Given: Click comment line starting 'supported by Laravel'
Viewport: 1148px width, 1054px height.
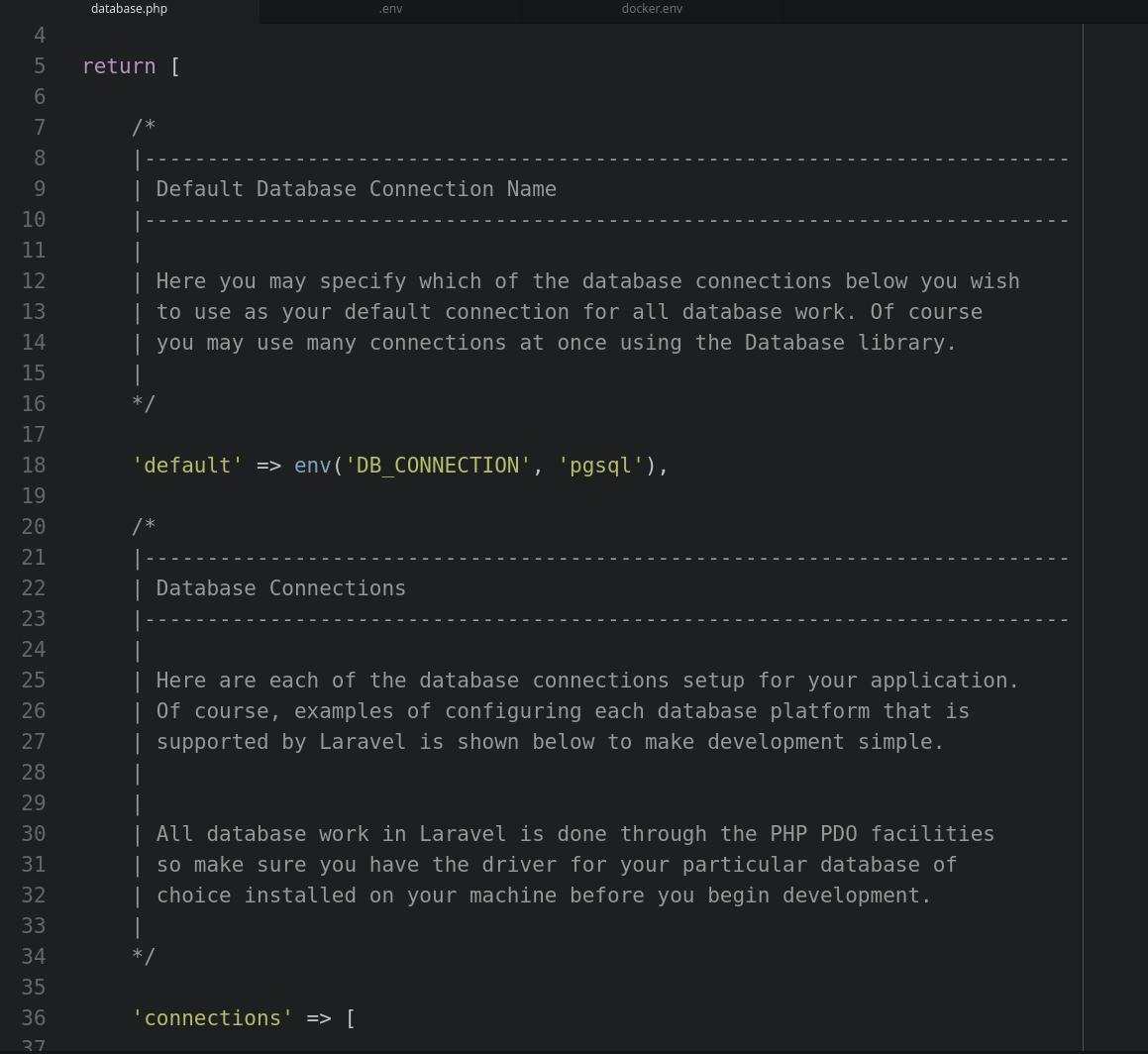Looking at the screenshot, I should pyautogui.click(x=549, y=742).
